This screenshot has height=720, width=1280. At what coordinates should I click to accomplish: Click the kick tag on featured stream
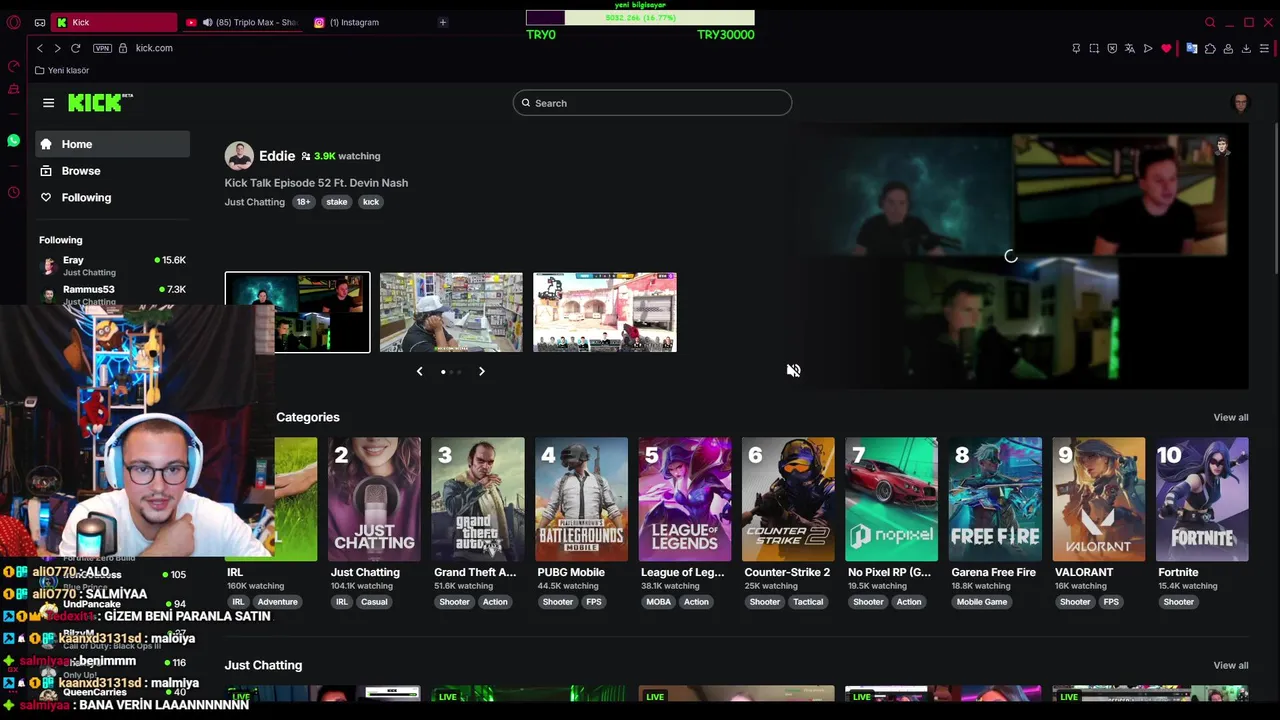tap(371, 202)
